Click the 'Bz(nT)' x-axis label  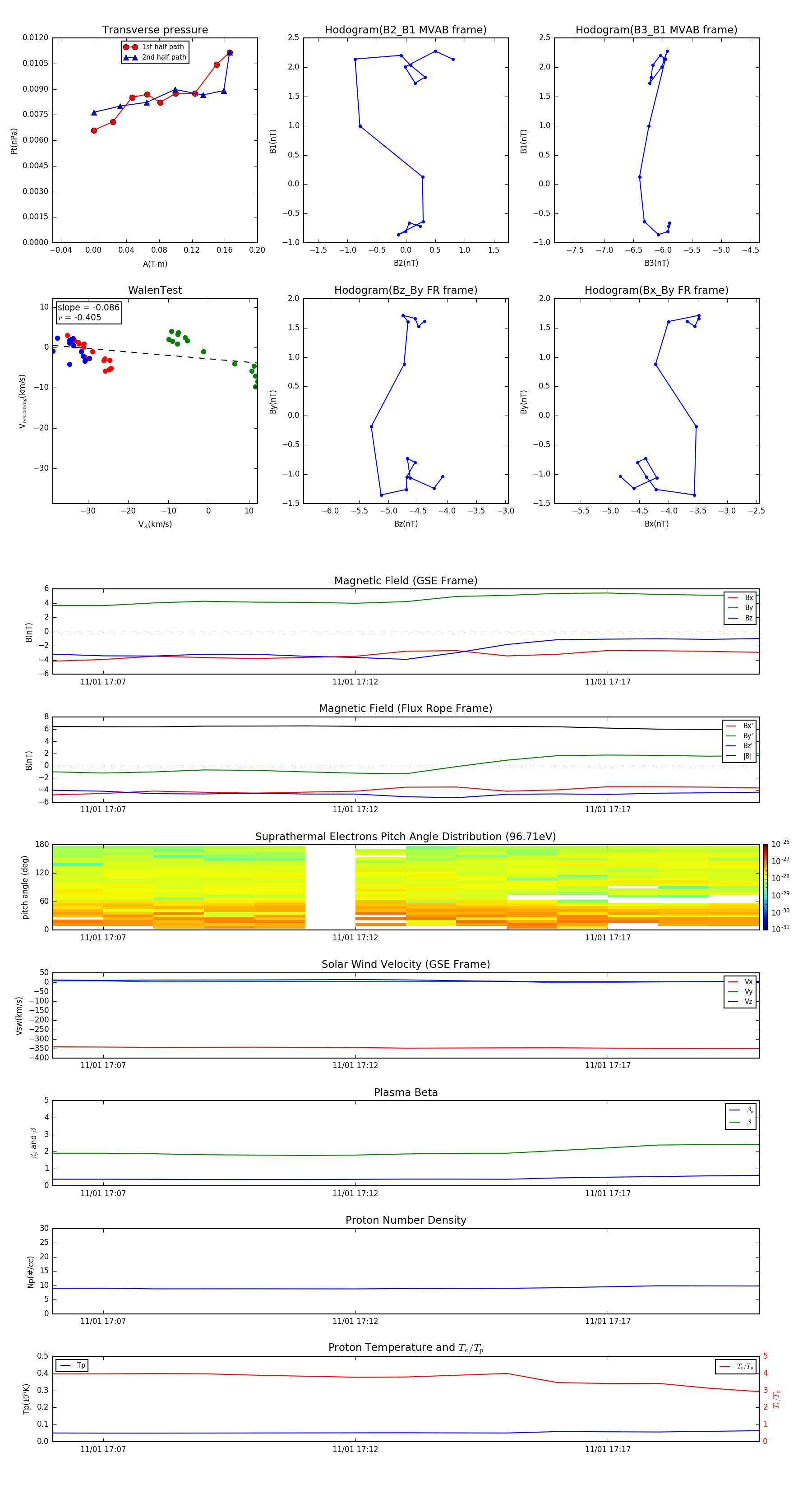click(406, 524)
